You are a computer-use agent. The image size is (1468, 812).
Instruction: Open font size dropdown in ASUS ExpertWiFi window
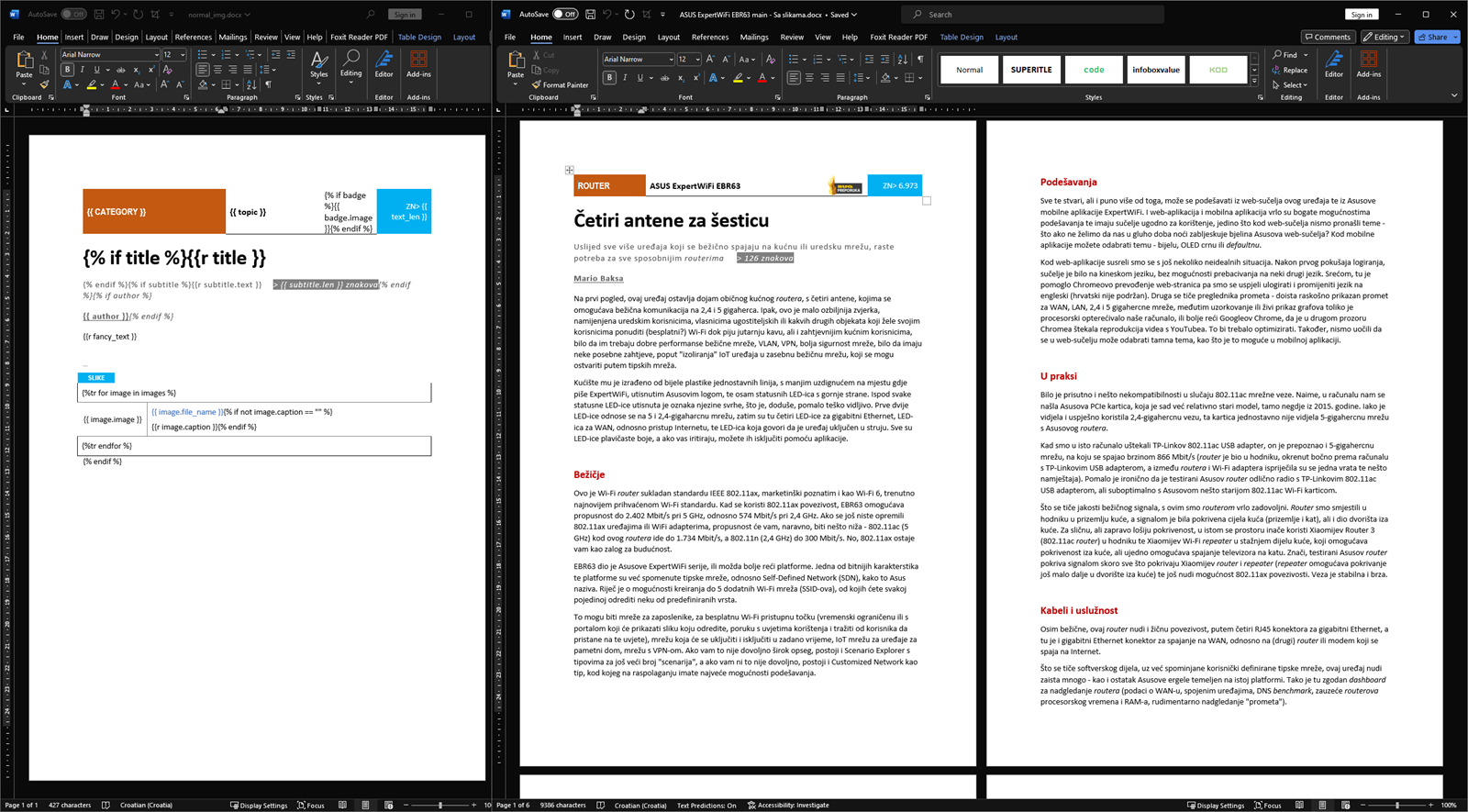pyautogui.click(x=697, y=59)
